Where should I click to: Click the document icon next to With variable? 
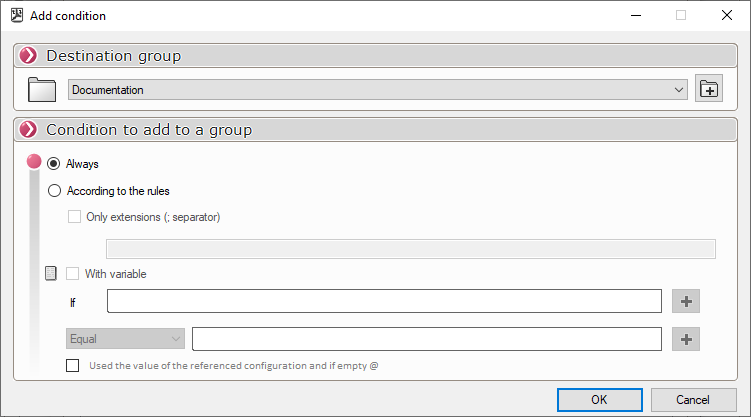(x=51, y=274)
